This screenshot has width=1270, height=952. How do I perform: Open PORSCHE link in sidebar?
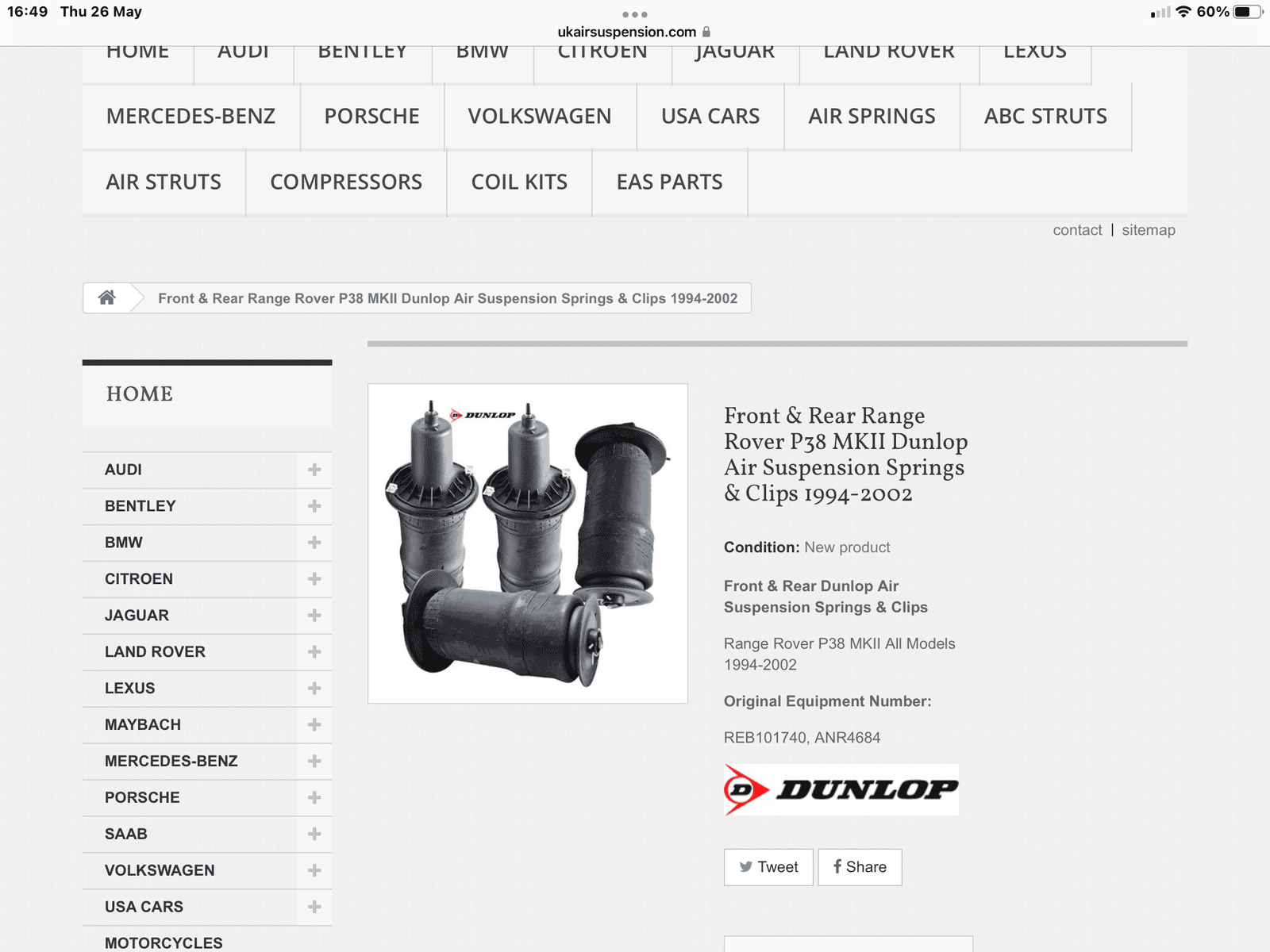142,797
